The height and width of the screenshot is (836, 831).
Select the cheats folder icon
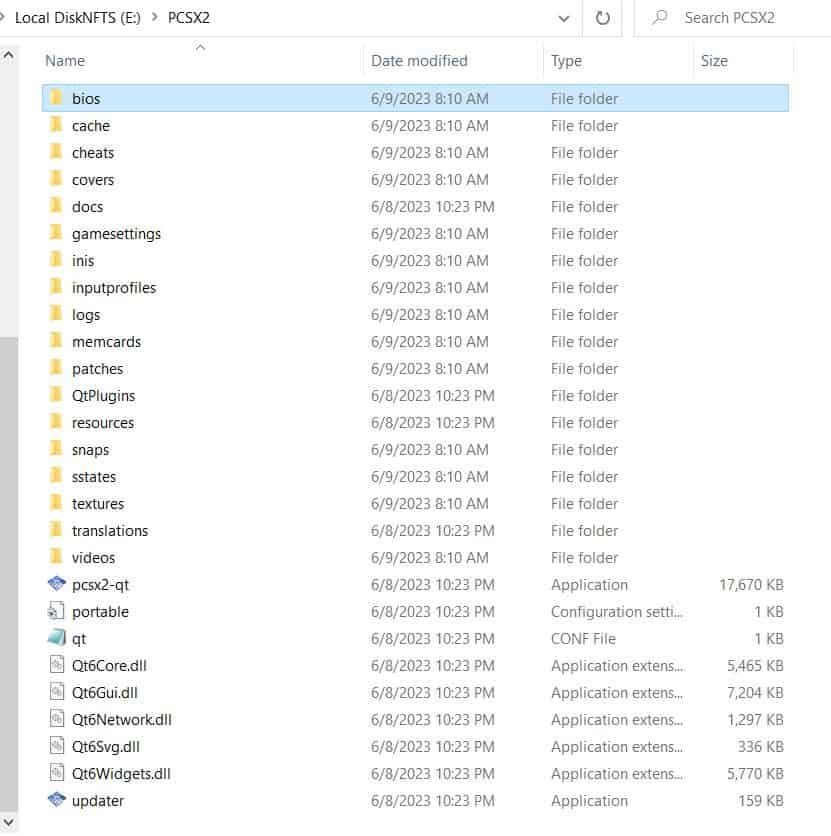click(56, 152)
